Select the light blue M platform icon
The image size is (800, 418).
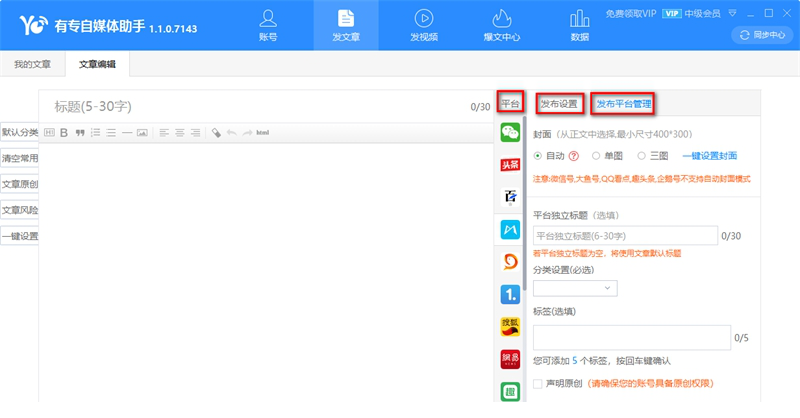click(x=510, y=230)
